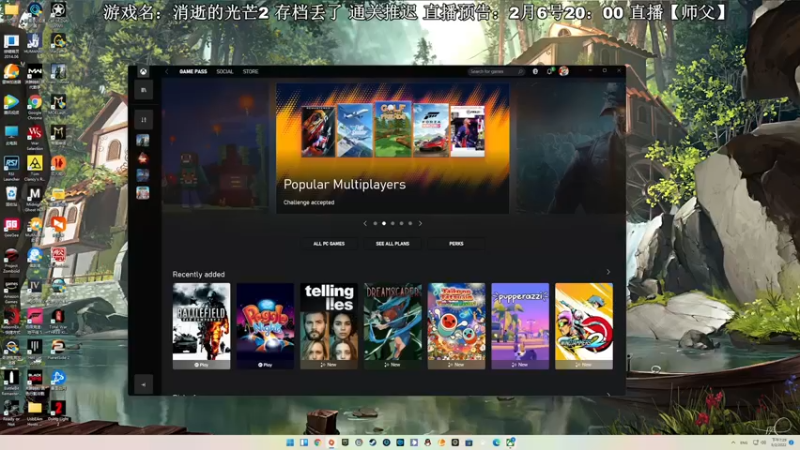Go back with the Xbox app back arrow
Viewport: 800px width, 450px height.
click(x=167, y=71)
